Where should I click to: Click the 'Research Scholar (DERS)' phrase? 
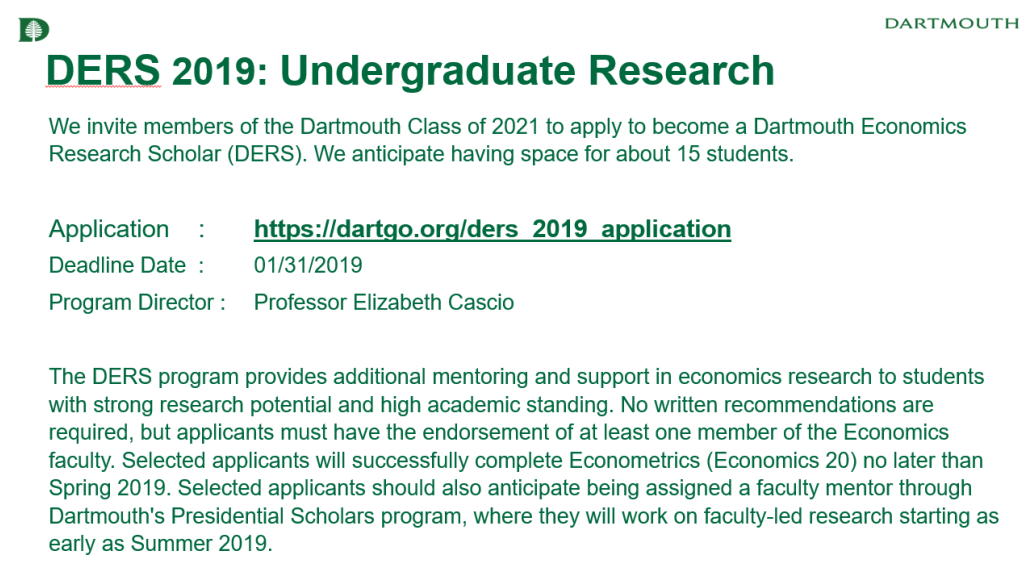(178, 154)
